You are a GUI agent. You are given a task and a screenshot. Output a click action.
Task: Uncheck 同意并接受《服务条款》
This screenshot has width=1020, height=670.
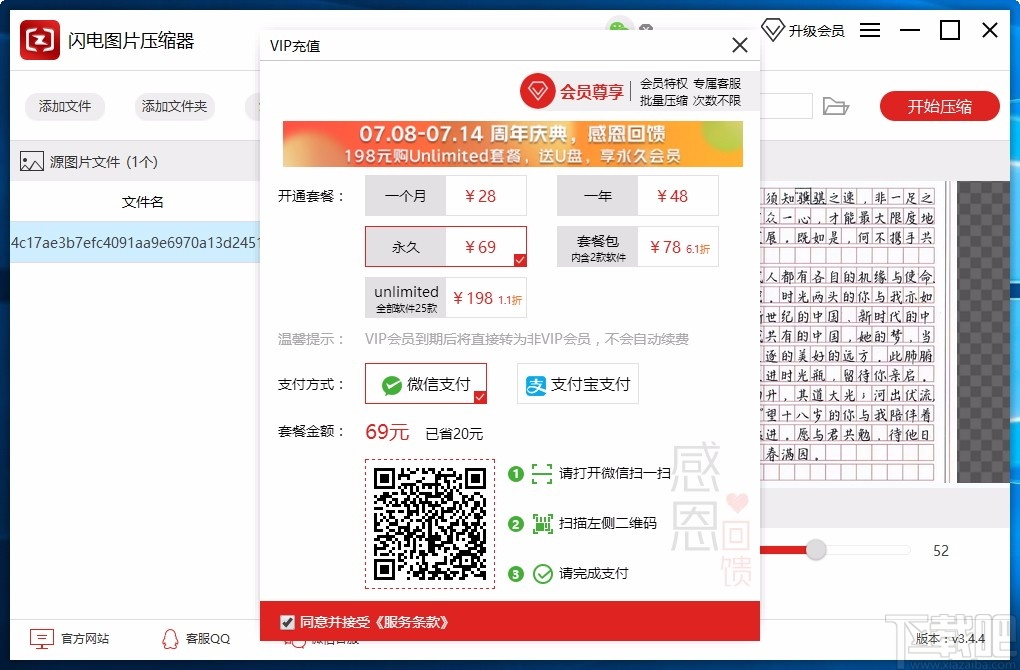tap(286, 621)
